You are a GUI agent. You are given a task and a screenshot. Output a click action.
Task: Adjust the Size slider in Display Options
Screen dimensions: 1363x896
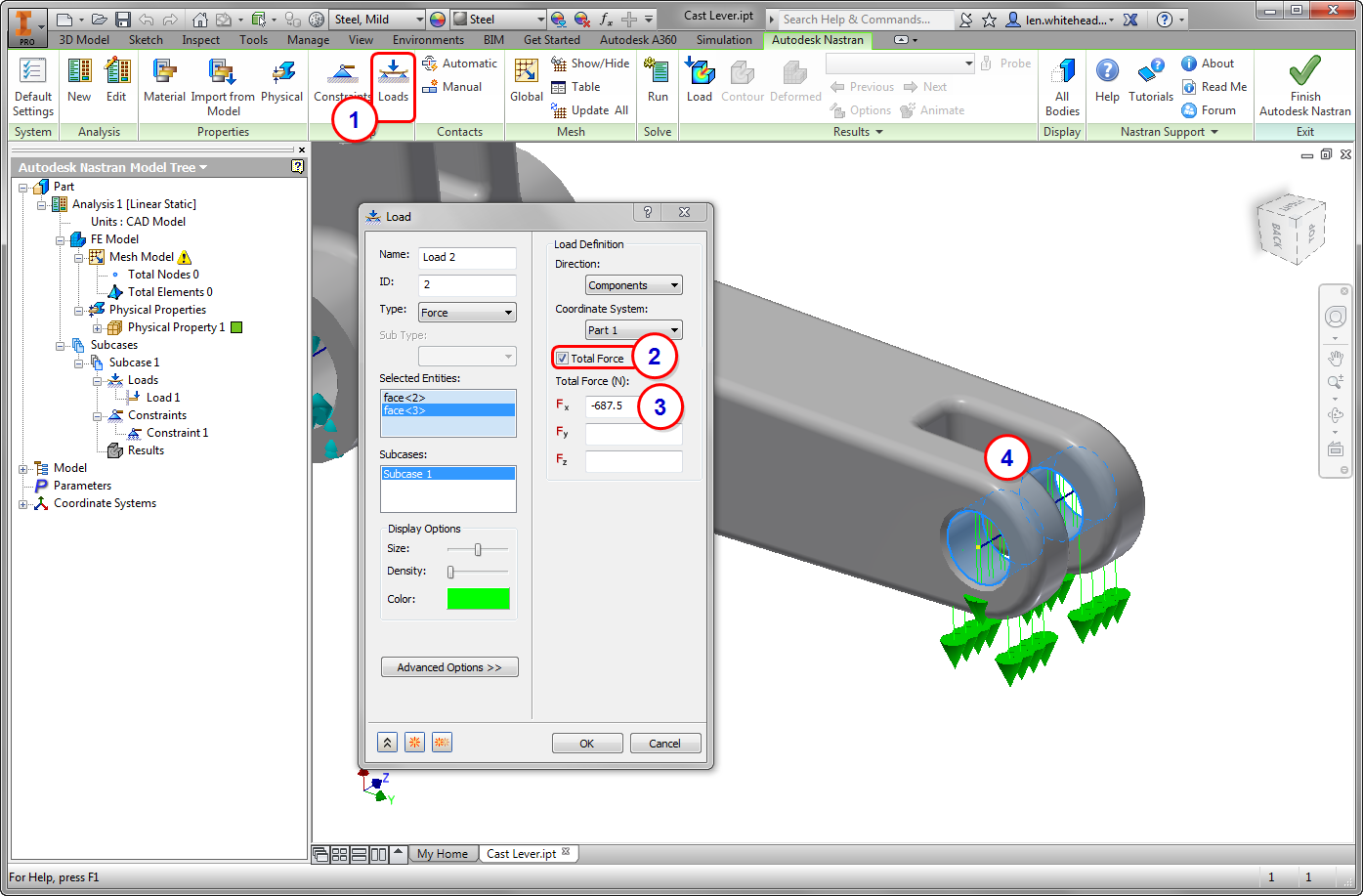pyautogui.click(x=478, y=549)
